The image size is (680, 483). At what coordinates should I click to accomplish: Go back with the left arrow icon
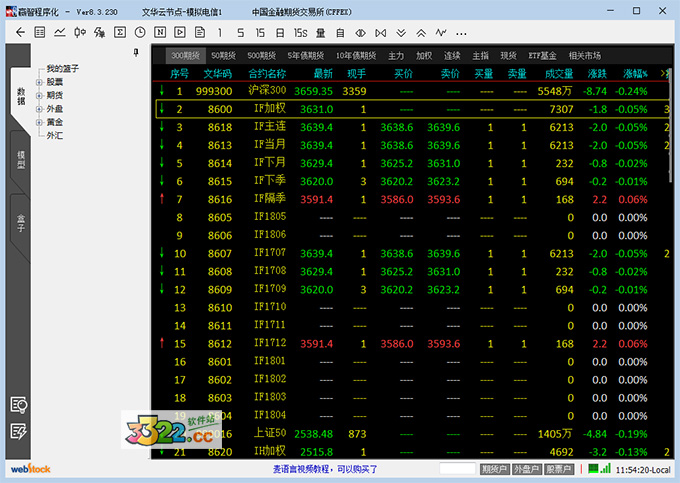[x=20, y=33]
